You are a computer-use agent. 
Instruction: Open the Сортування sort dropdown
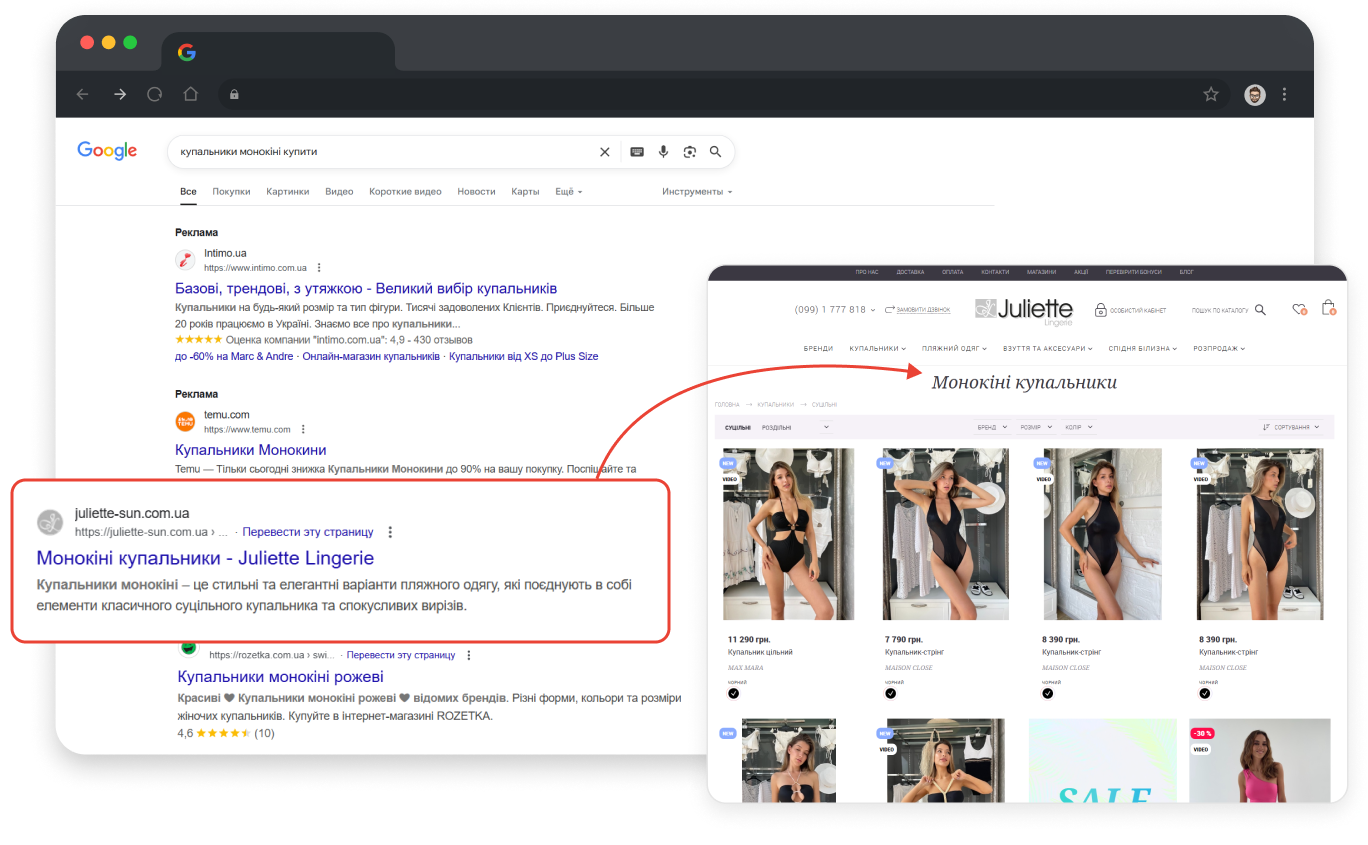(1292, 427)
